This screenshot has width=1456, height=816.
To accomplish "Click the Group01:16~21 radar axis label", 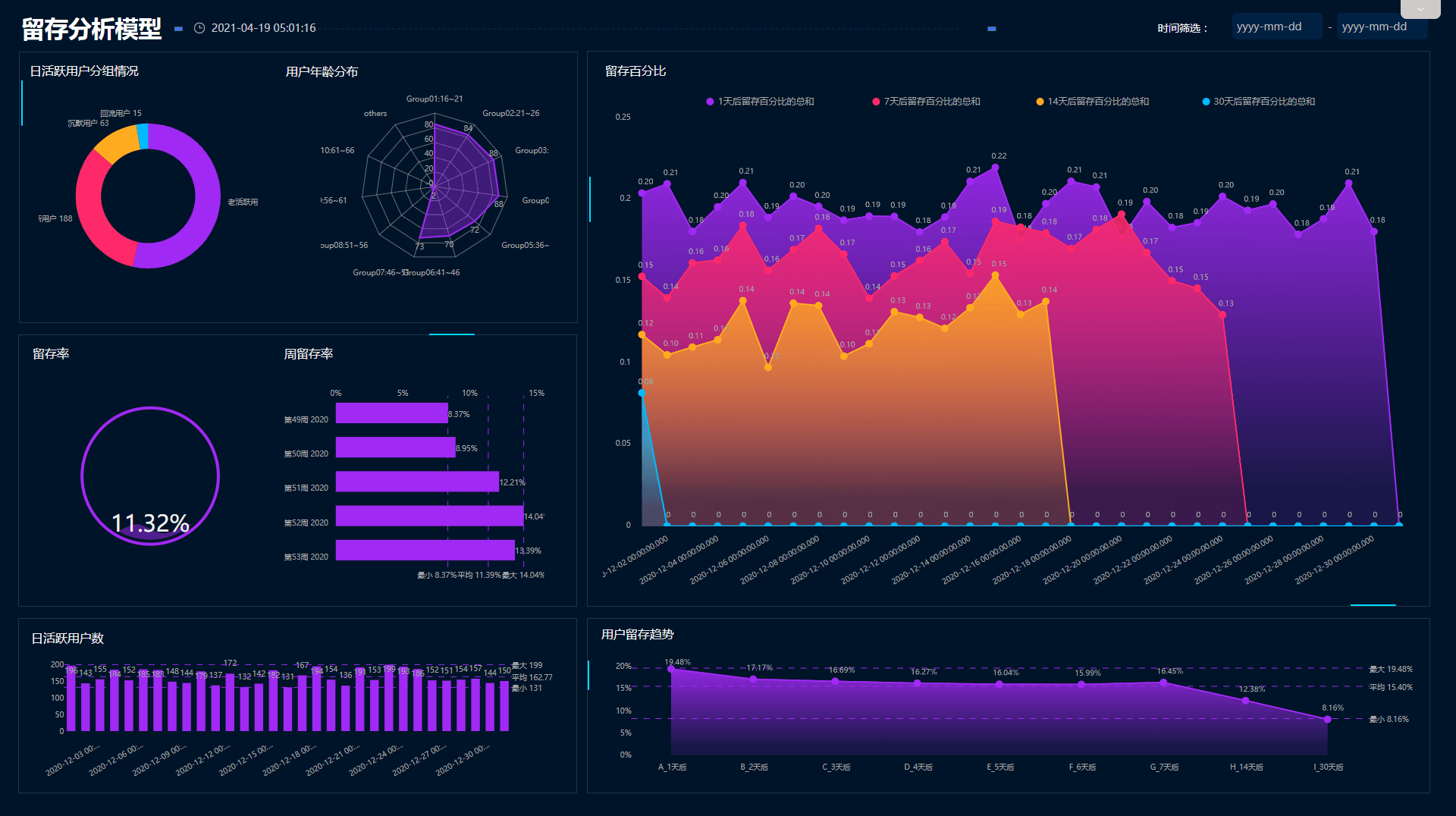I will (435, 99).
